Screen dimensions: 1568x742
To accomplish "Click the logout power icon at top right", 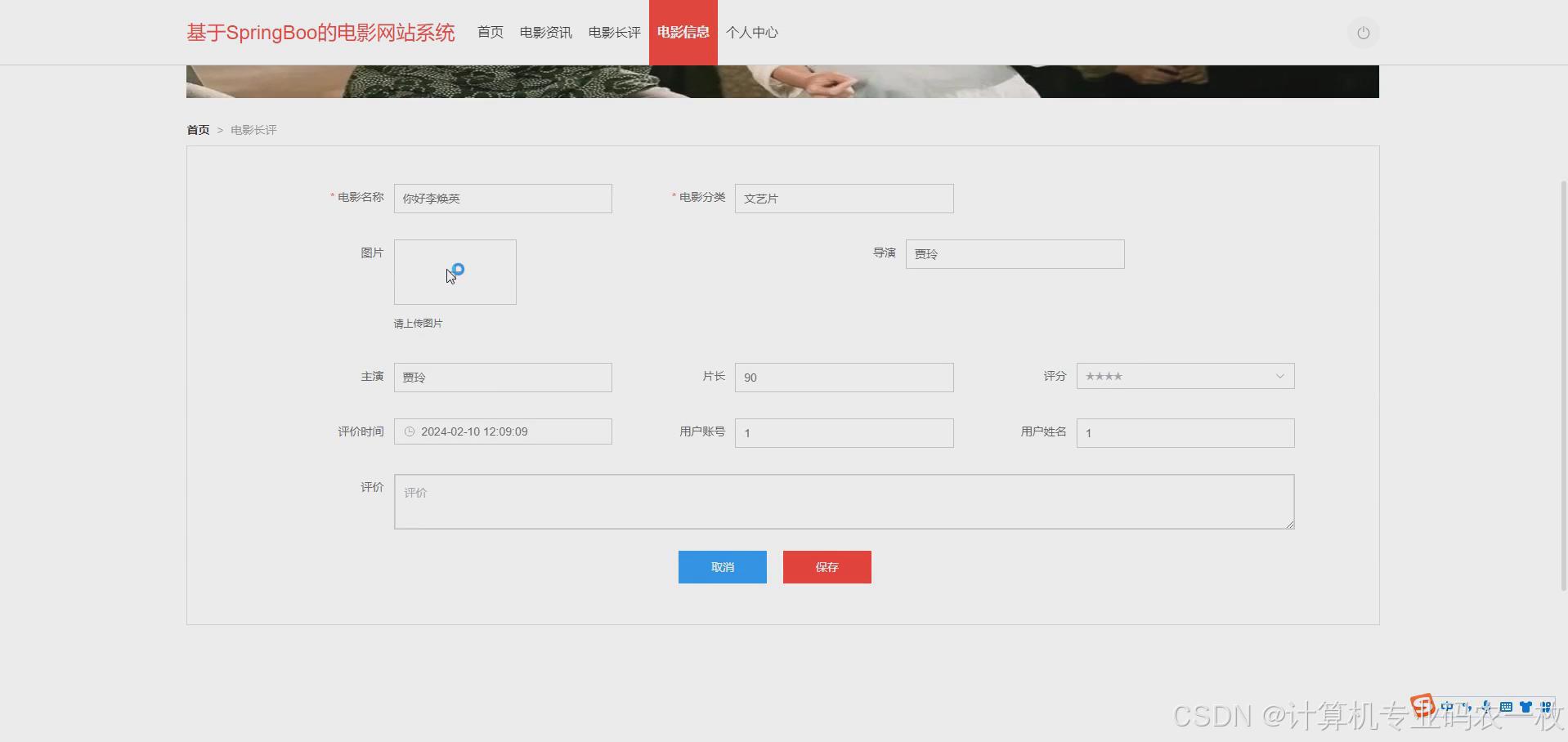I will pos(1362,33).
